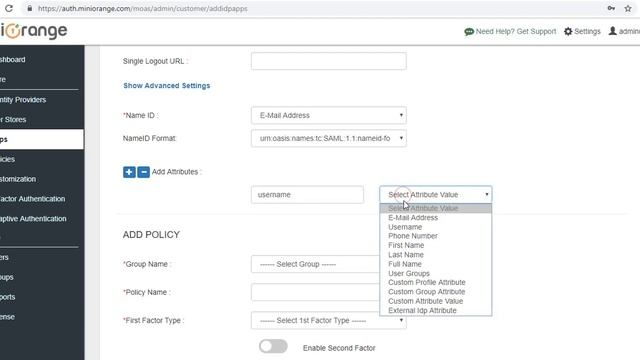
Task: Open Apps in the sidebar
Action: [x=42, y=139]
